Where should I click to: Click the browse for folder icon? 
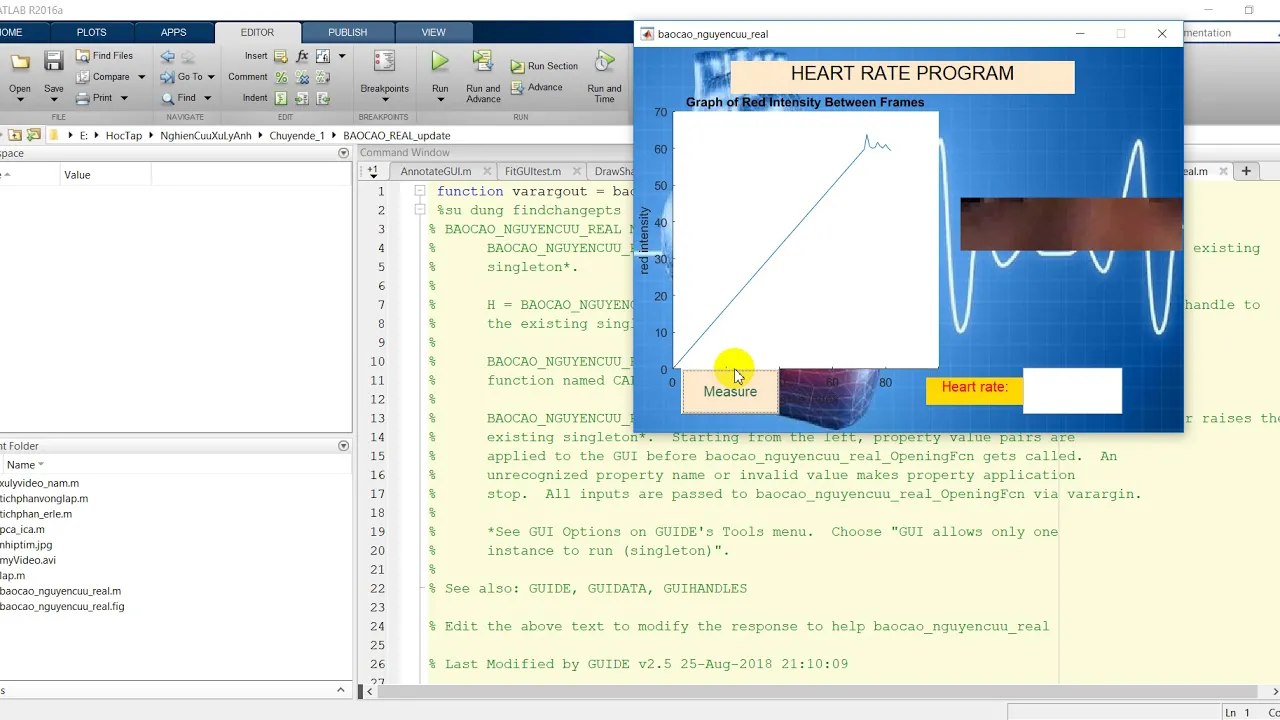(x=33, y=135)
